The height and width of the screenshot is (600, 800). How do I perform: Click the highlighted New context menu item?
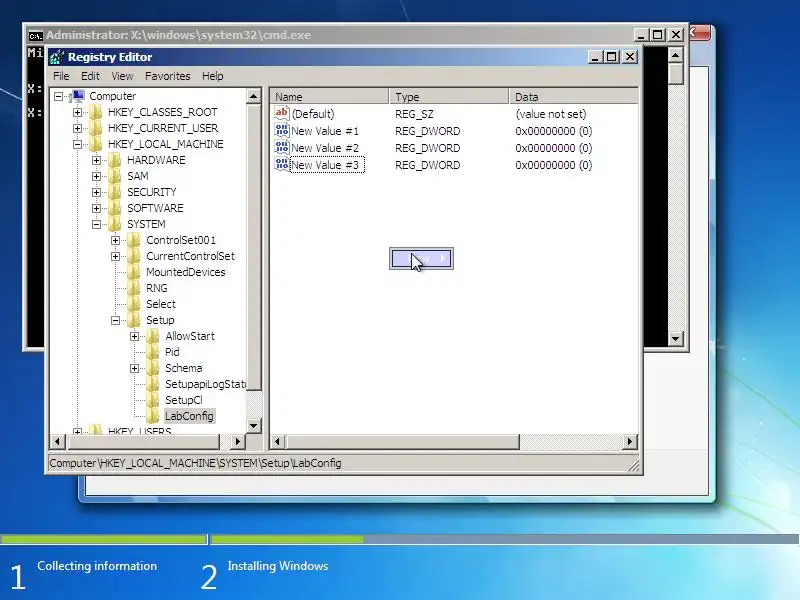421,259
